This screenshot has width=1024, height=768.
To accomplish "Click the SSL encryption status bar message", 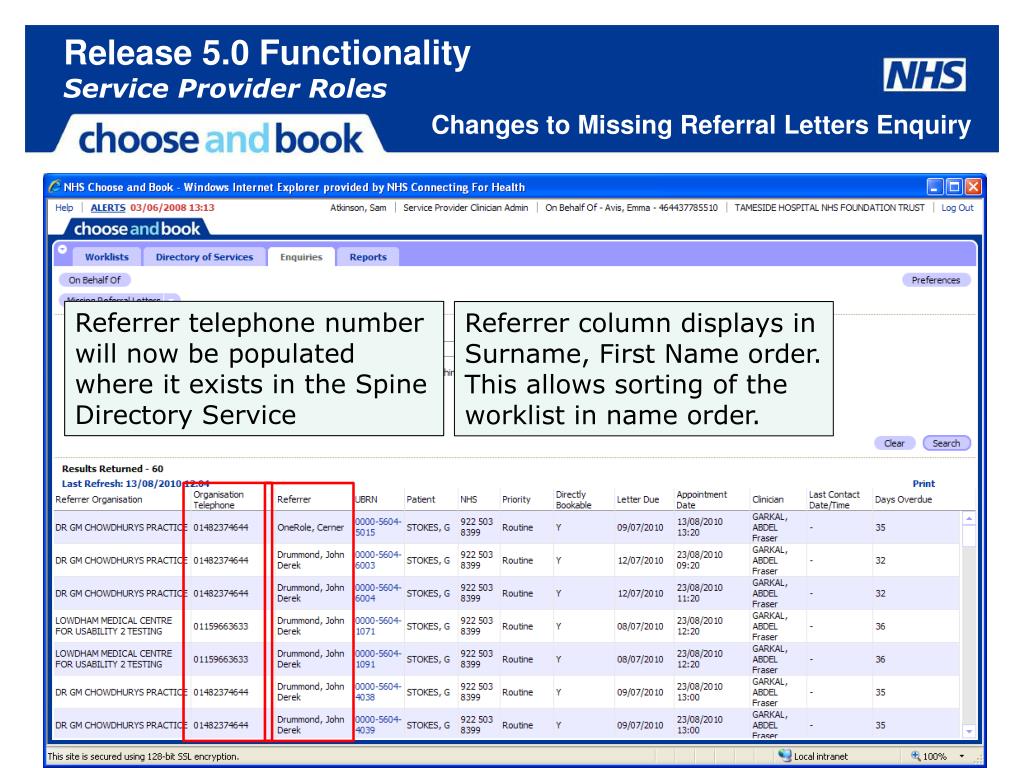I will click(x=143, y=756).
